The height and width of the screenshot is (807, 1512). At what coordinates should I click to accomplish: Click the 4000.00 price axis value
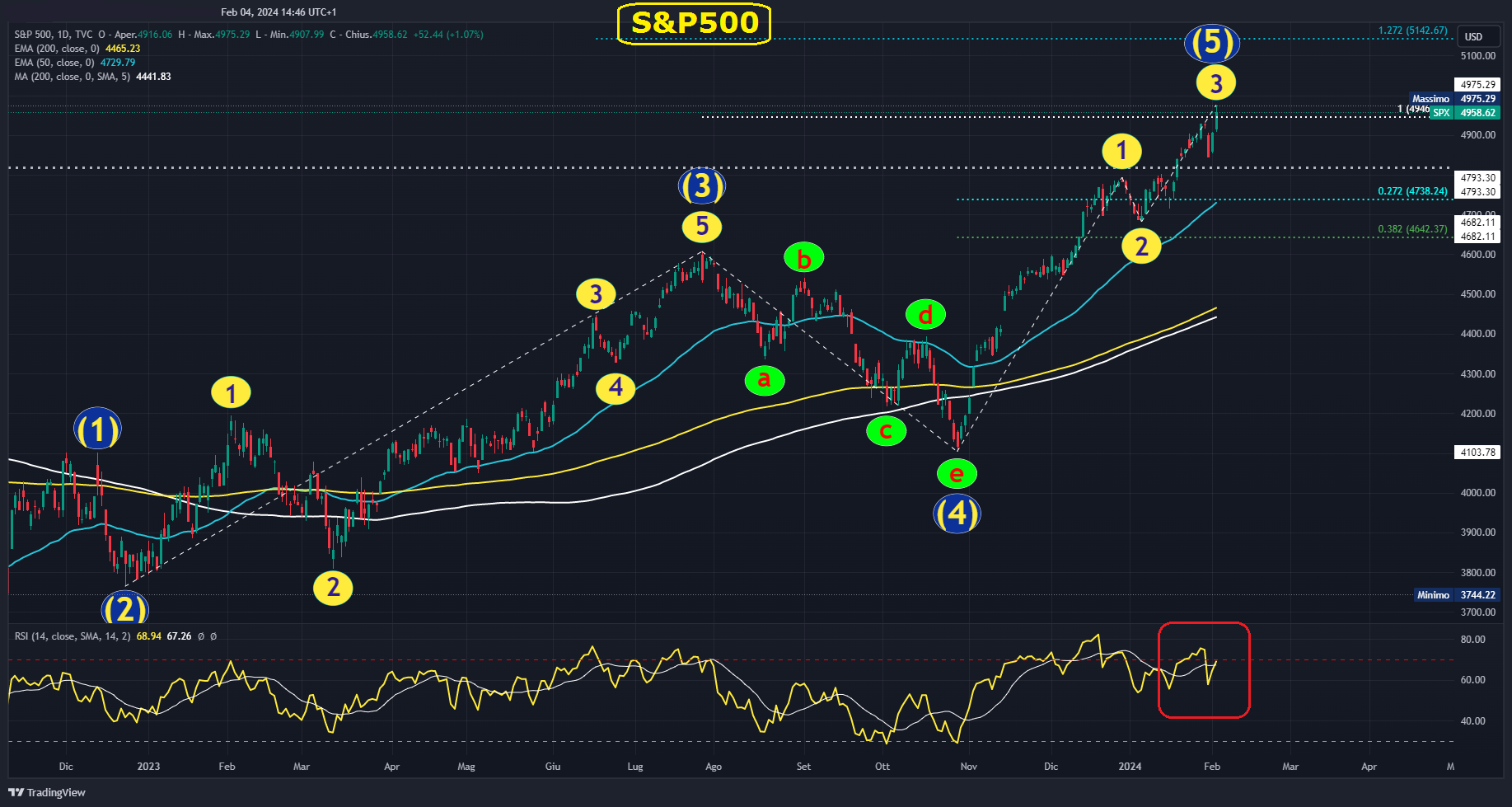click(1477, 493)
